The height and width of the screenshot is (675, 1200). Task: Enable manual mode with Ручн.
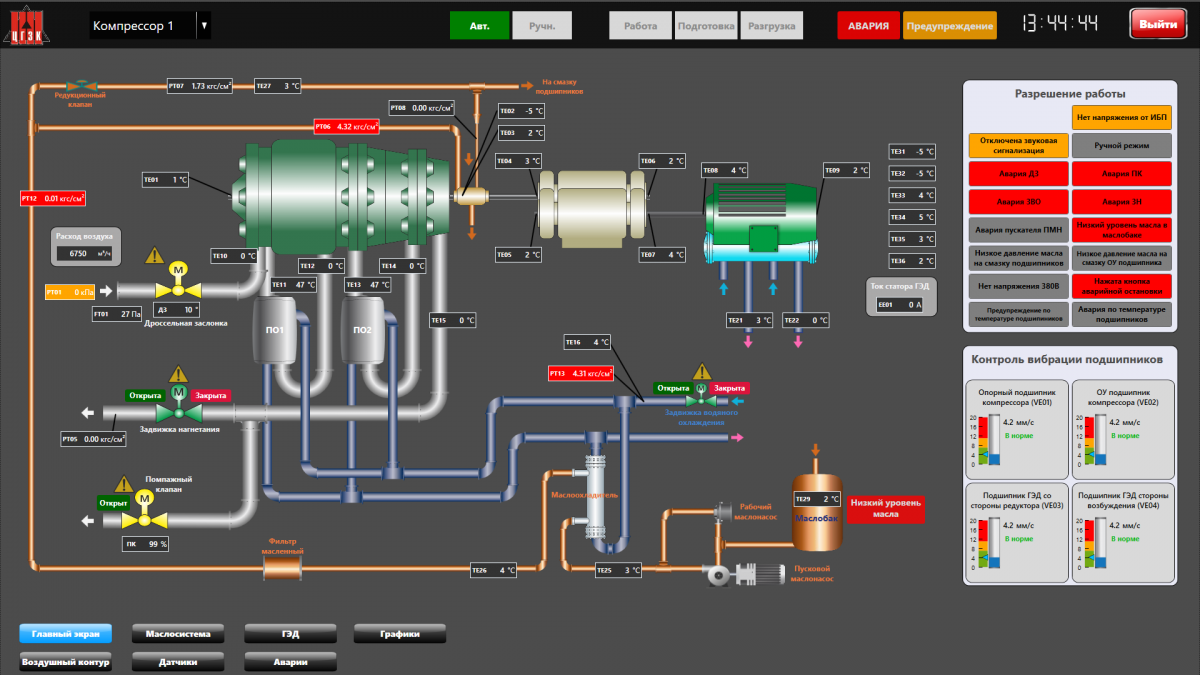pyautogui.click(x=541, y=25)
